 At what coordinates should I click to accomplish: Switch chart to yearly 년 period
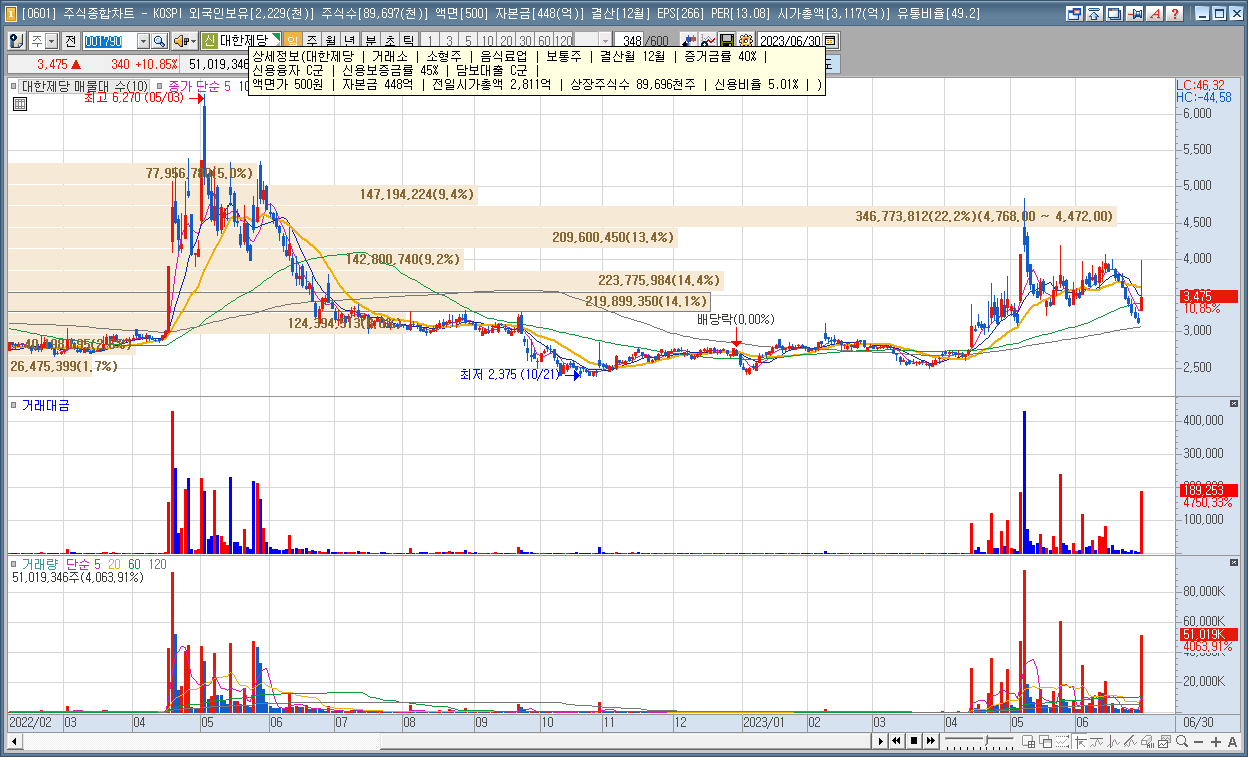click(x=350, y=41)
